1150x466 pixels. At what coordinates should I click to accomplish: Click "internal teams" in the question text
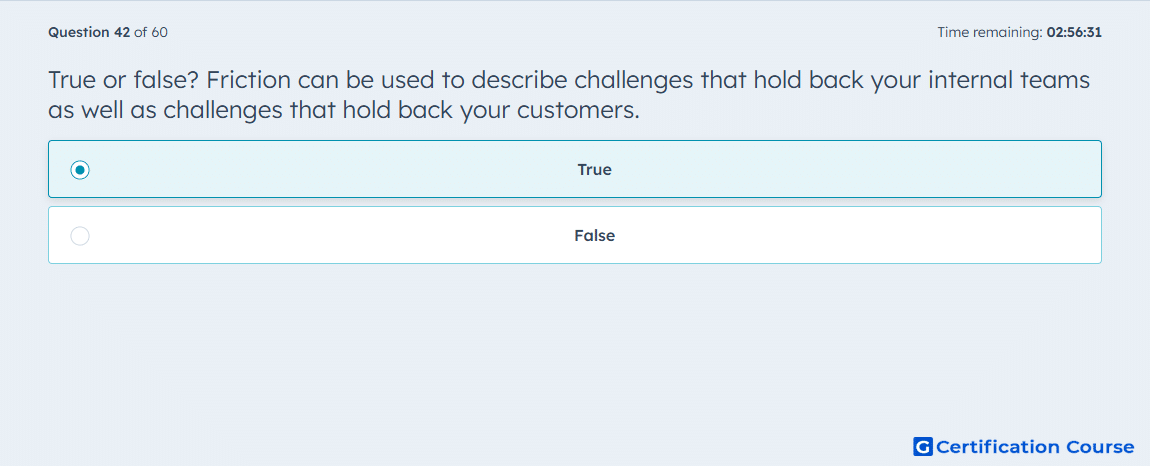pos(1009,80)
